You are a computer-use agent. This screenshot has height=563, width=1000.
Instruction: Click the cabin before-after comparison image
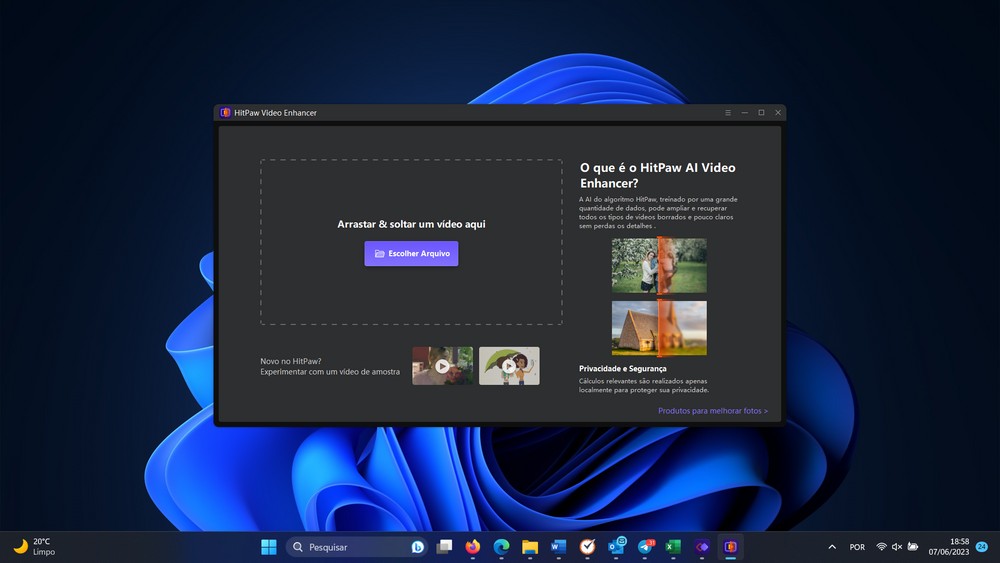tap(659, 328)
